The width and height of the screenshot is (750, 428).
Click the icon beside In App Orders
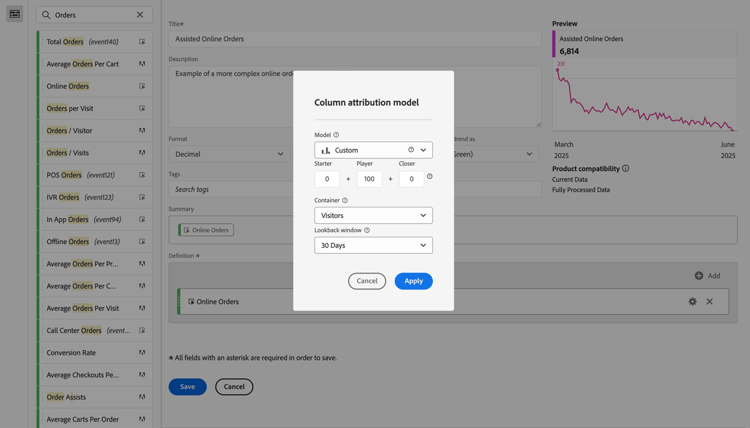pyautogui.click(x=142, y=219)
